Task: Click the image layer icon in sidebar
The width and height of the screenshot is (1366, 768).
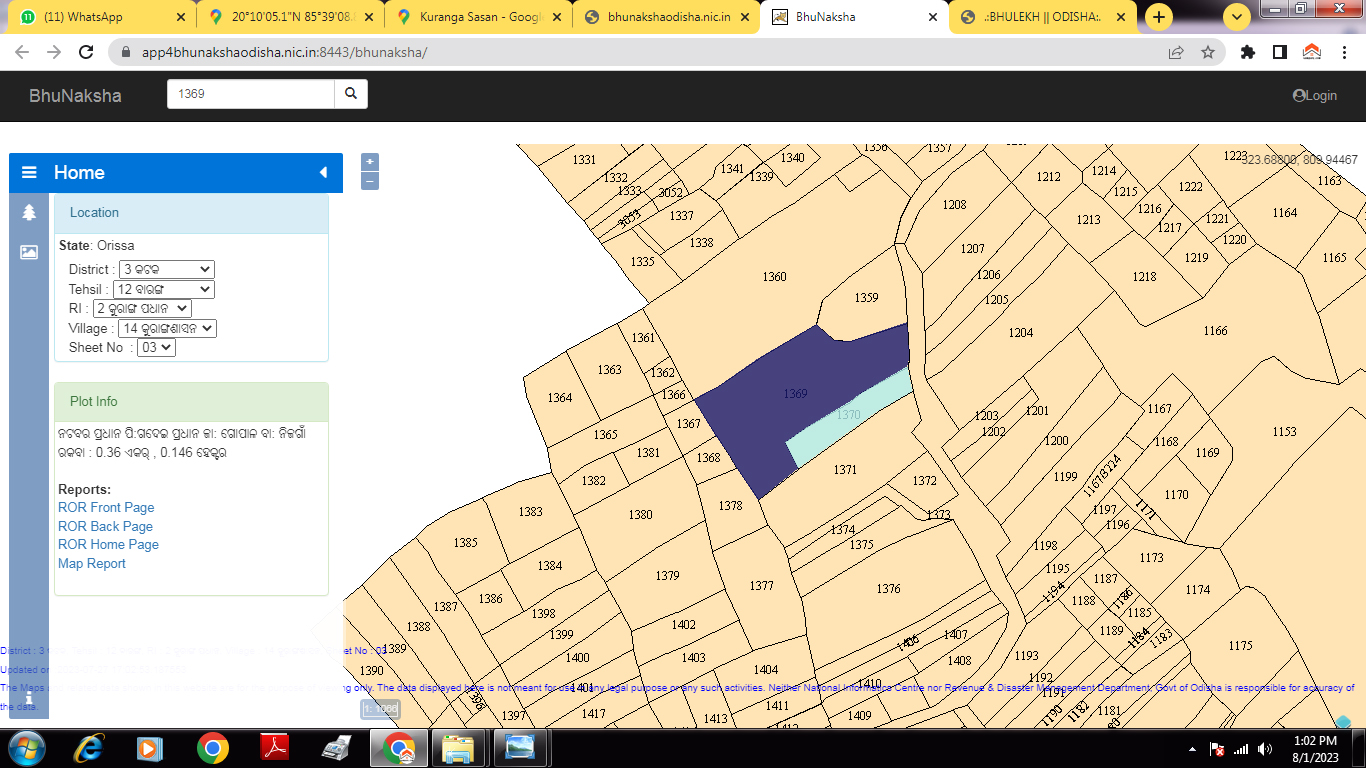Action: tap(29, 252)
